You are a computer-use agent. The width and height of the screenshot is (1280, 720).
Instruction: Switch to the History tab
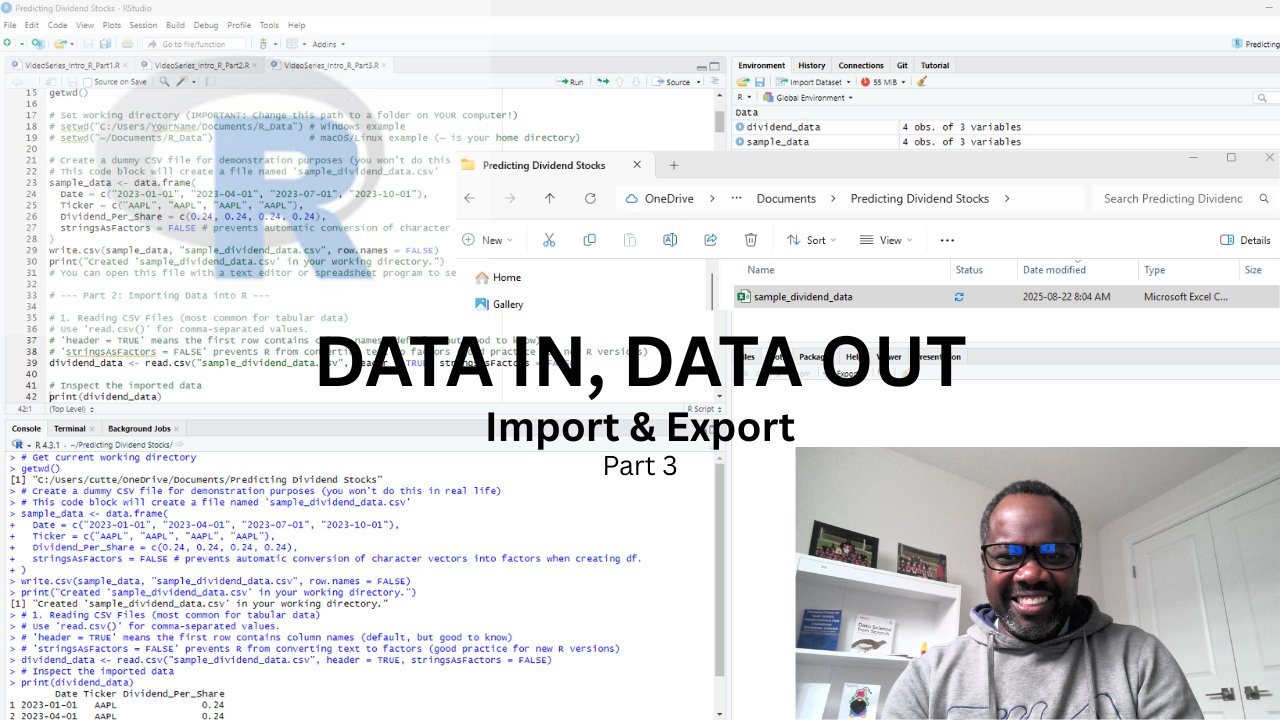point(811,65)
